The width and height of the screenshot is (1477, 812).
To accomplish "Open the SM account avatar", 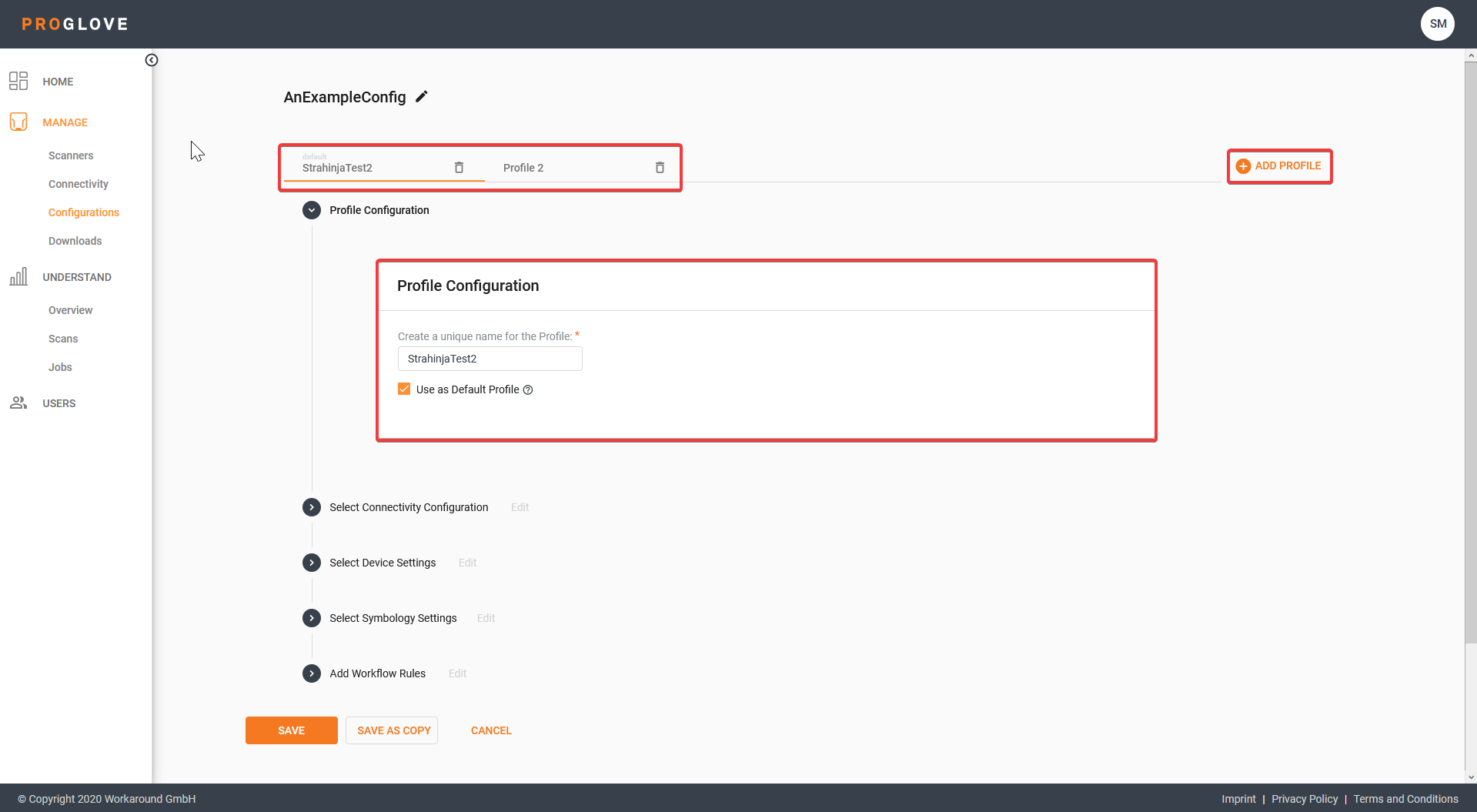I will pyautogui.click(x=1438, y=23).
